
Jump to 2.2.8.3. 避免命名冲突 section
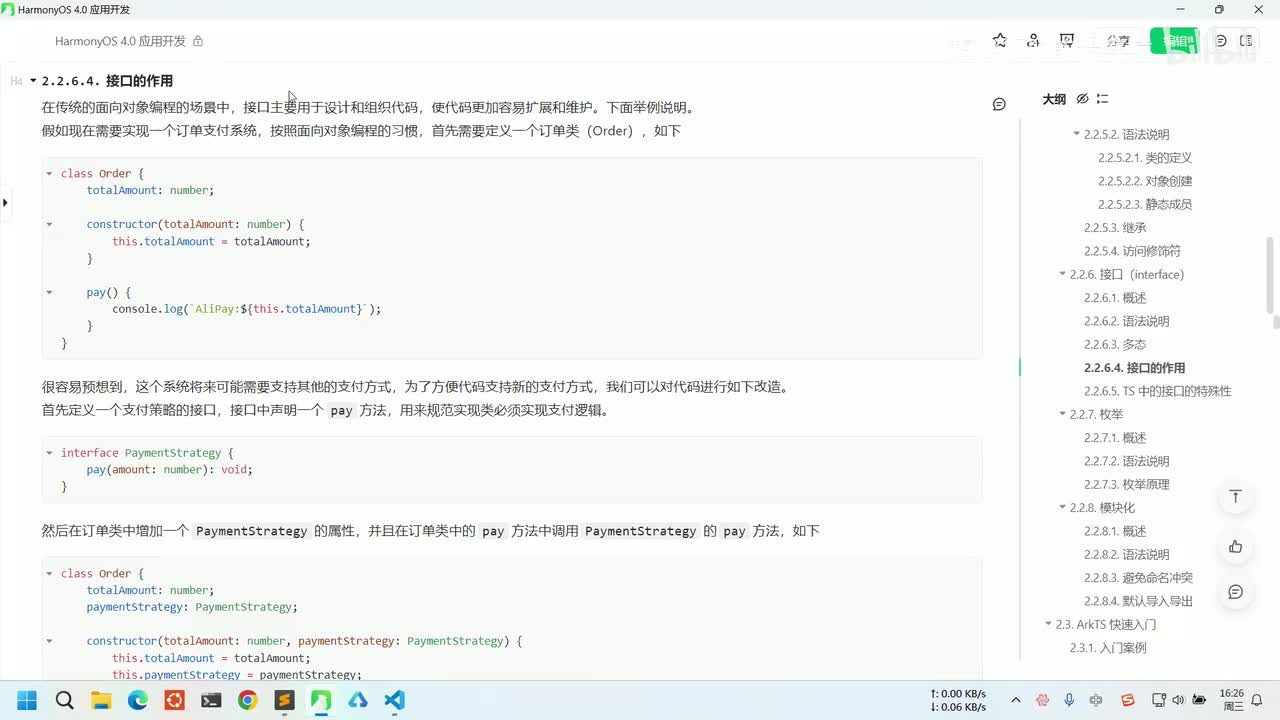point(1139,578)
